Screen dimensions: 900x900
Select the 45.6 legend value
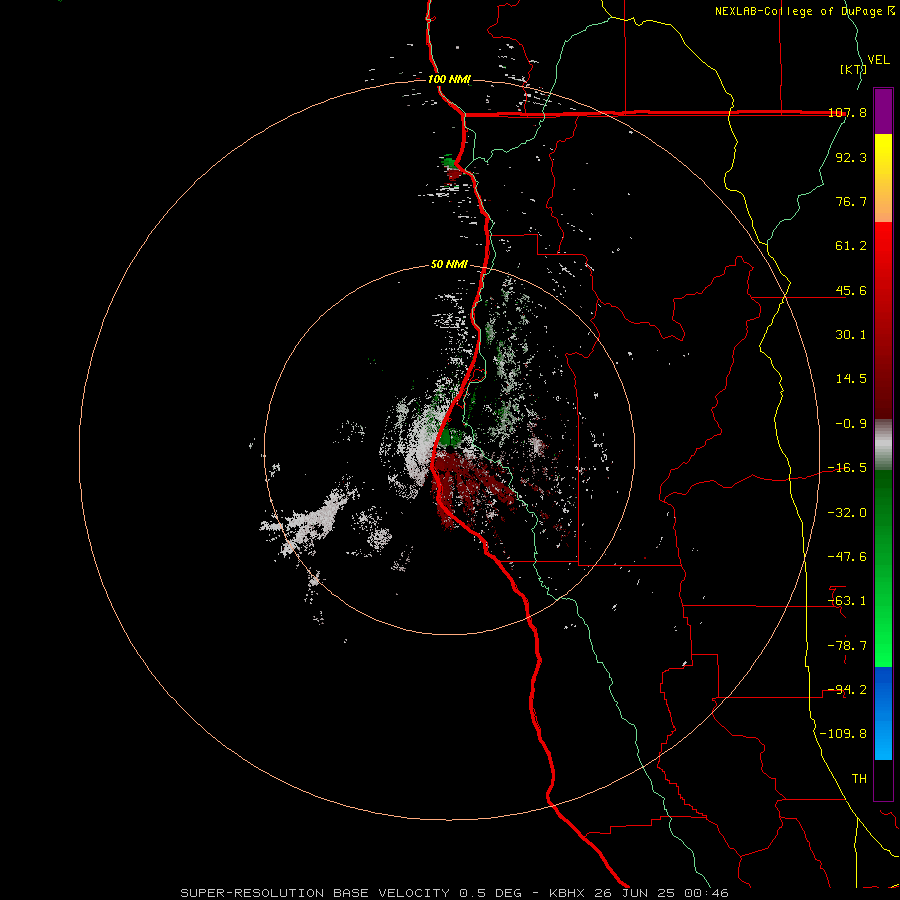tap(851, 290)
